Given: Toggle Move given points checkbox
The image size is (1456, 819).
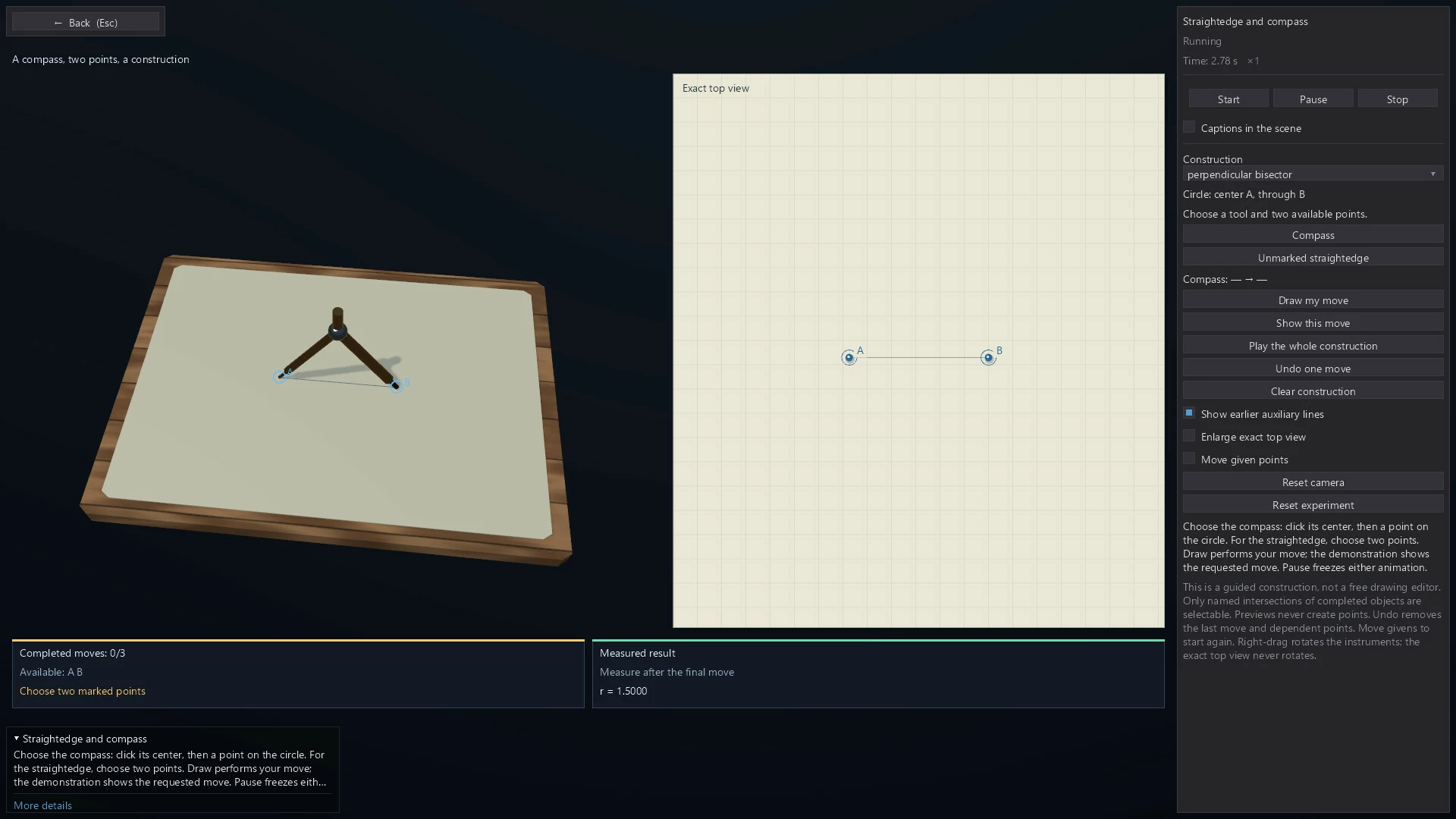Looking at the screenshot, I should click(x=1189, y=459).
